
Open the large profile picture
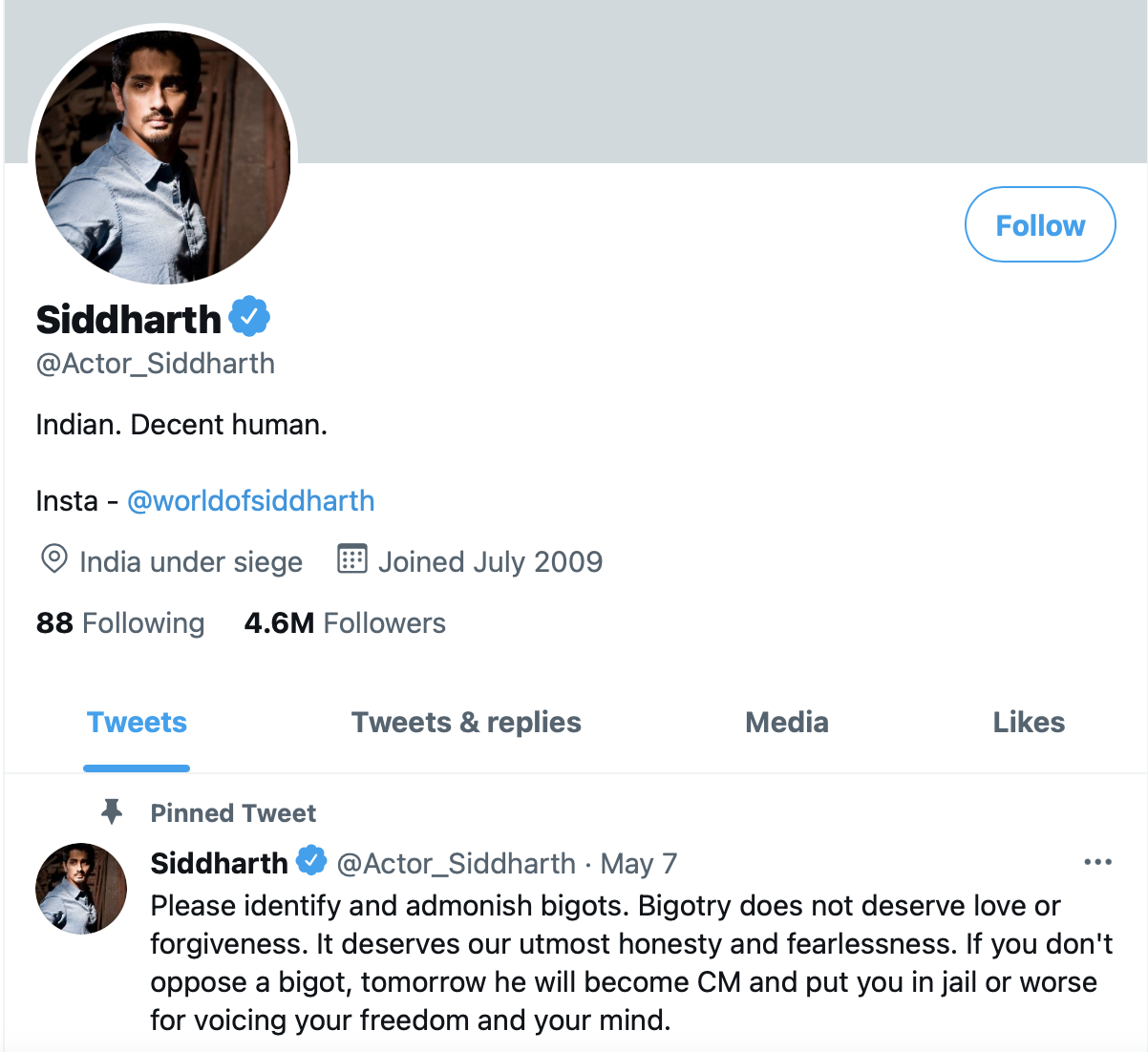pyautogui.click(x=162, y=158)
